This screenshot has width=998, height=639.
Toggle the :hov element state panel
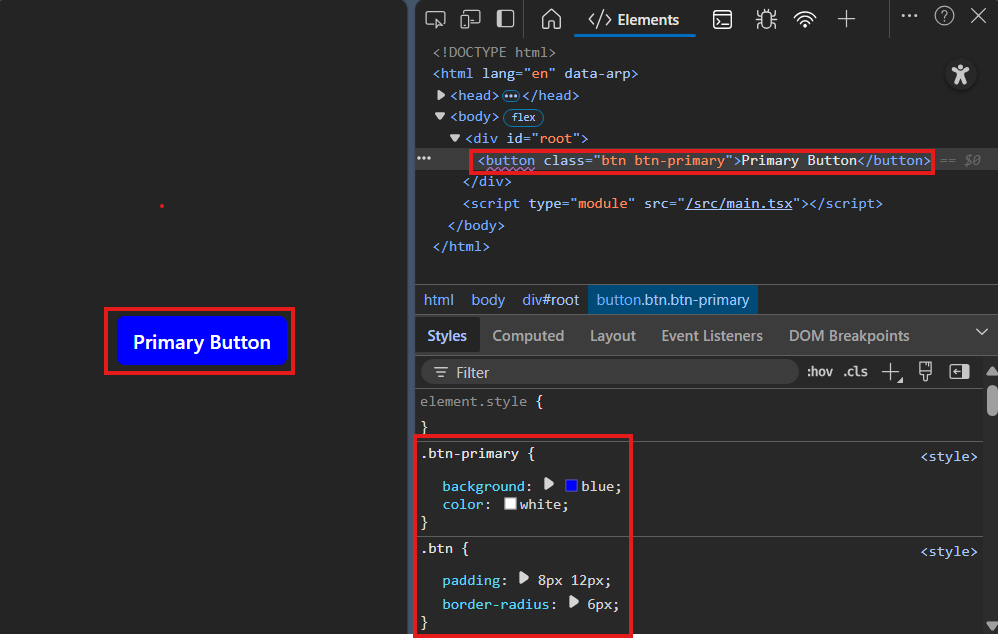[x=820, y=372]
